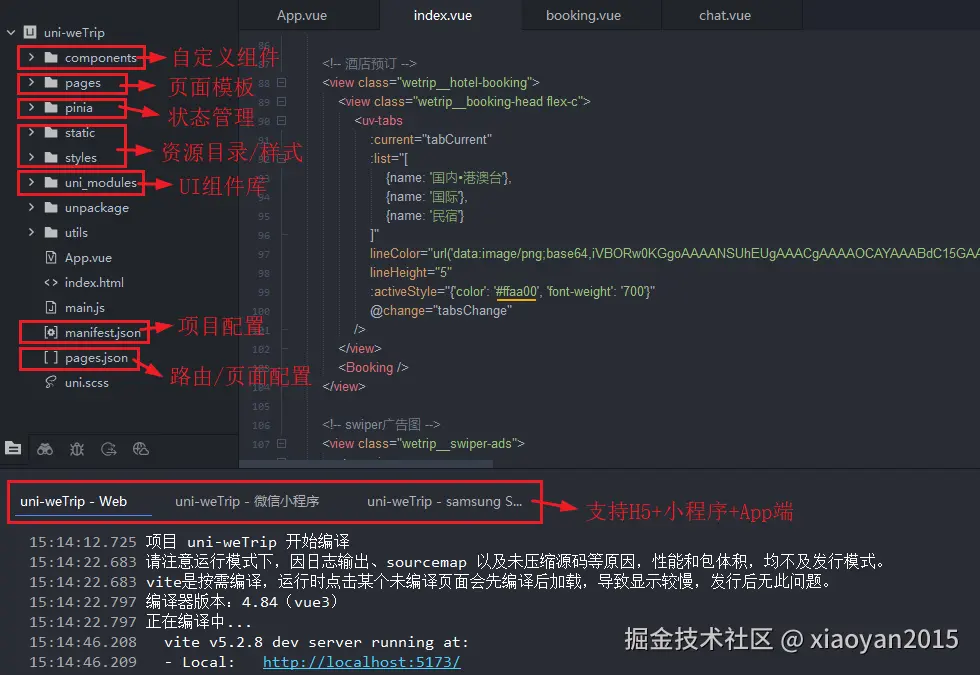This screenshot has width=980, height=675.
Task: Open the bug debug icon
Action: click(x=77, y=449)
